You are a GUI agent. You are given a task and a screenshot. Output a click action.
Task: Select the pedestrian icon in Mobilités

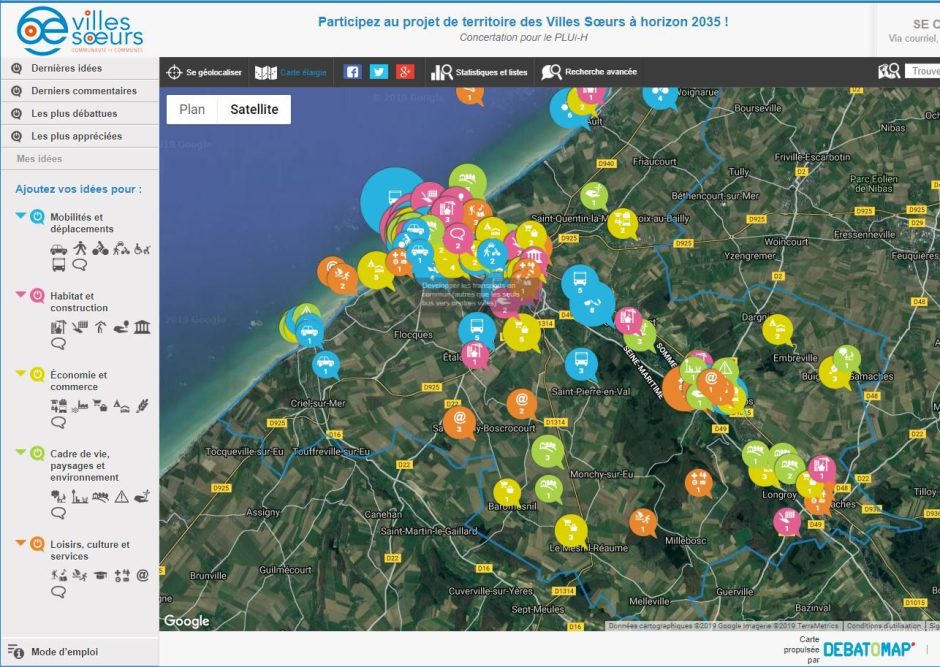[79, 248]
